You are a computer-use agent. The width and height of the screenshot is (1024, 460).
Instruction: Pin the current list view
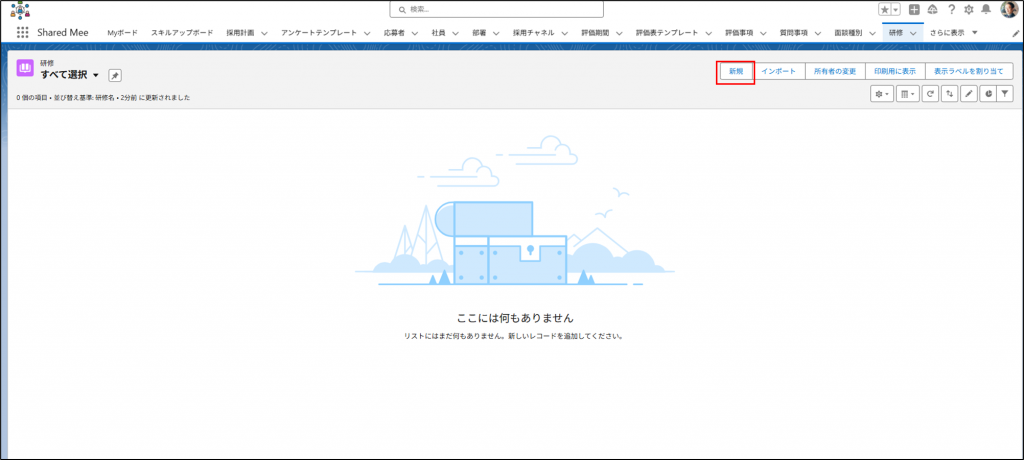(115, 76)
